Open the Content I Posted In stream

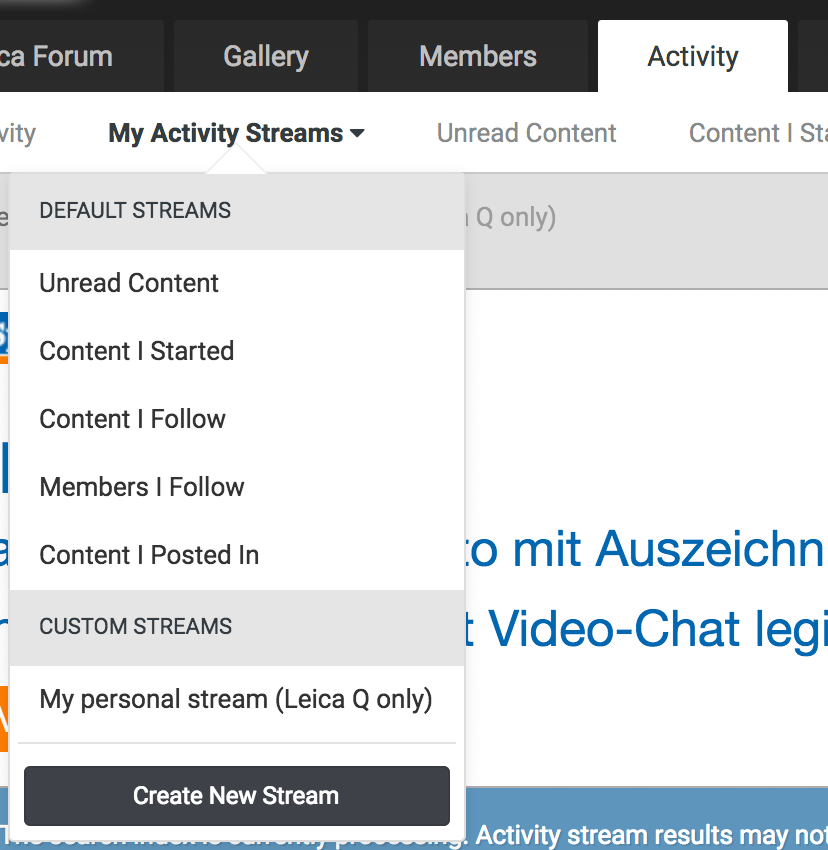click(x=149, y=555)
